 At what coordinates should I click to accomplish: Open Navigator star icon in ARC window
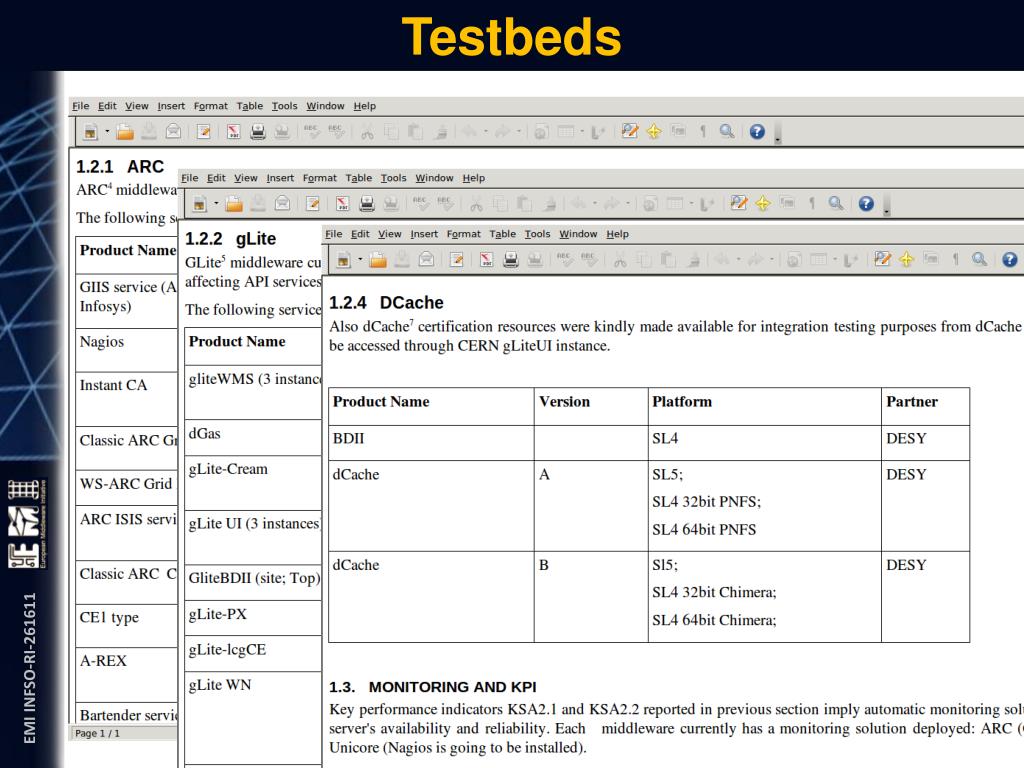coord(654,132)
